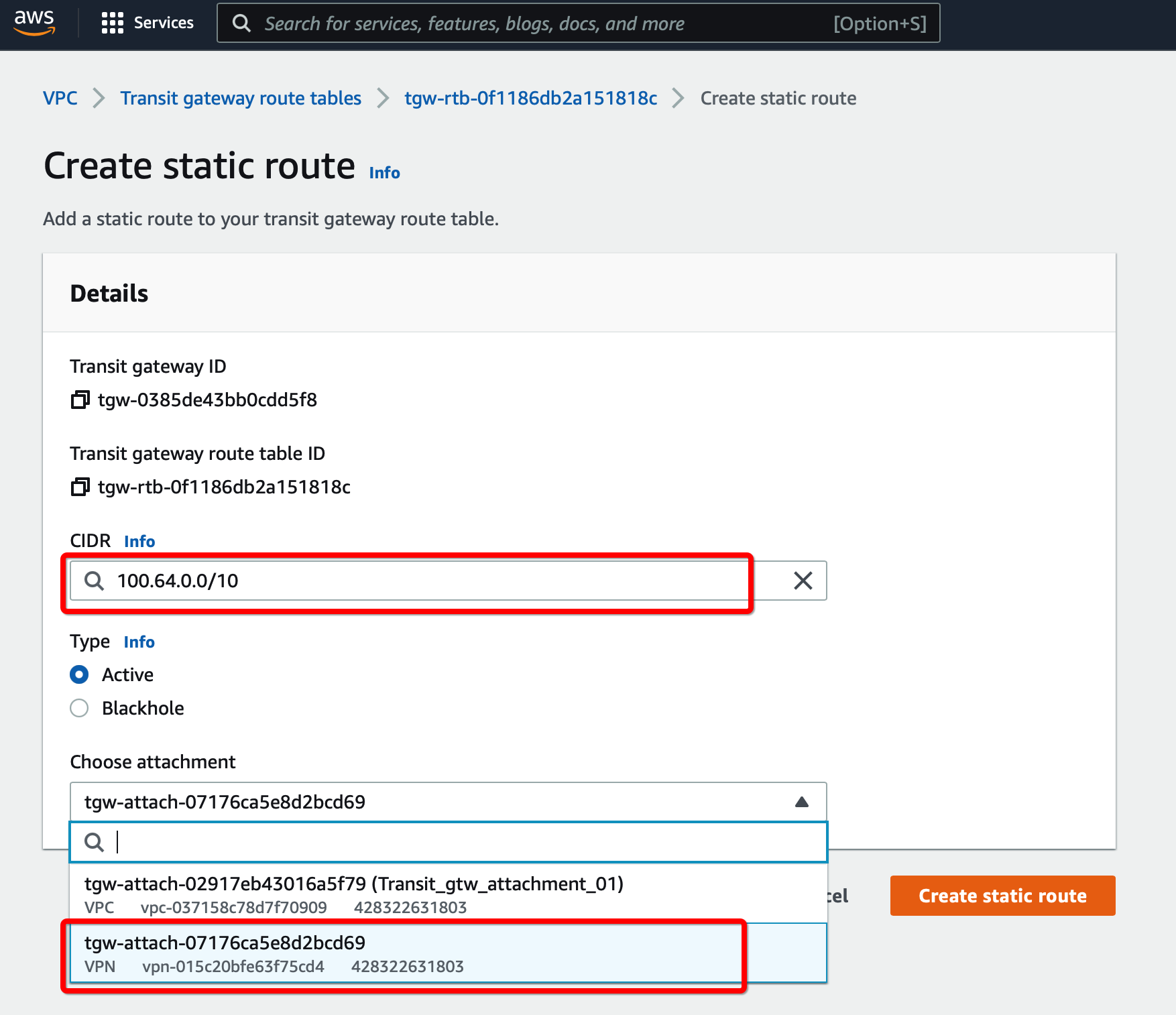The image size is (1176, 1015).
Task: Click the CIDR field containing 100.64.0.0/10
Action: [448, 581]
